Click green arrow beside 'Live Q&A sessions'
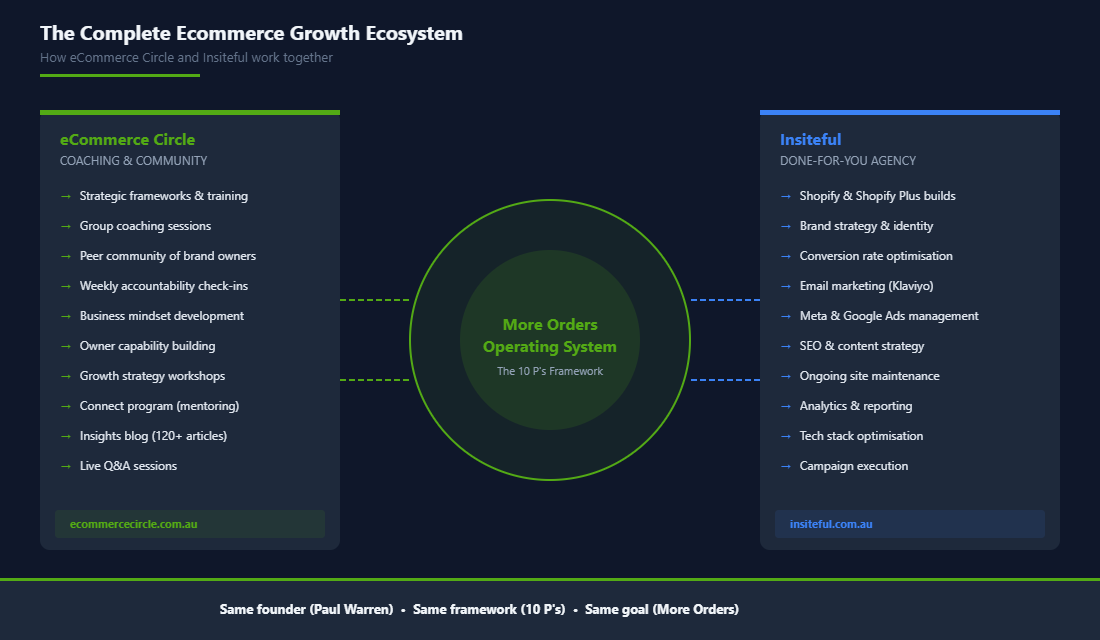The image size is (1100, 640). pyautogui.click(x=66, y=467)
